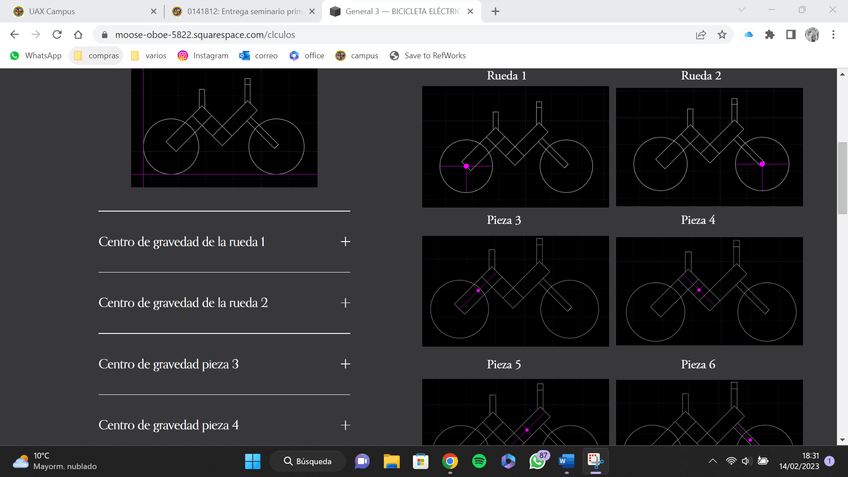Screen dimensions: 848x477
Task: Open Microsoft Word from taskbar
Action: coord(567,461)
